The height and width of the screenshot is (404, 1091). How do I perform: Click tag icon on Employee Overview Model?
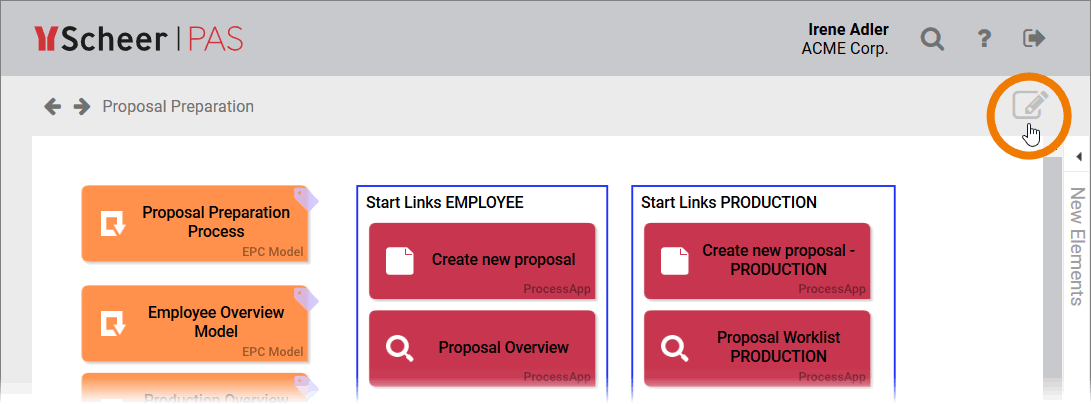pos(306,297)
